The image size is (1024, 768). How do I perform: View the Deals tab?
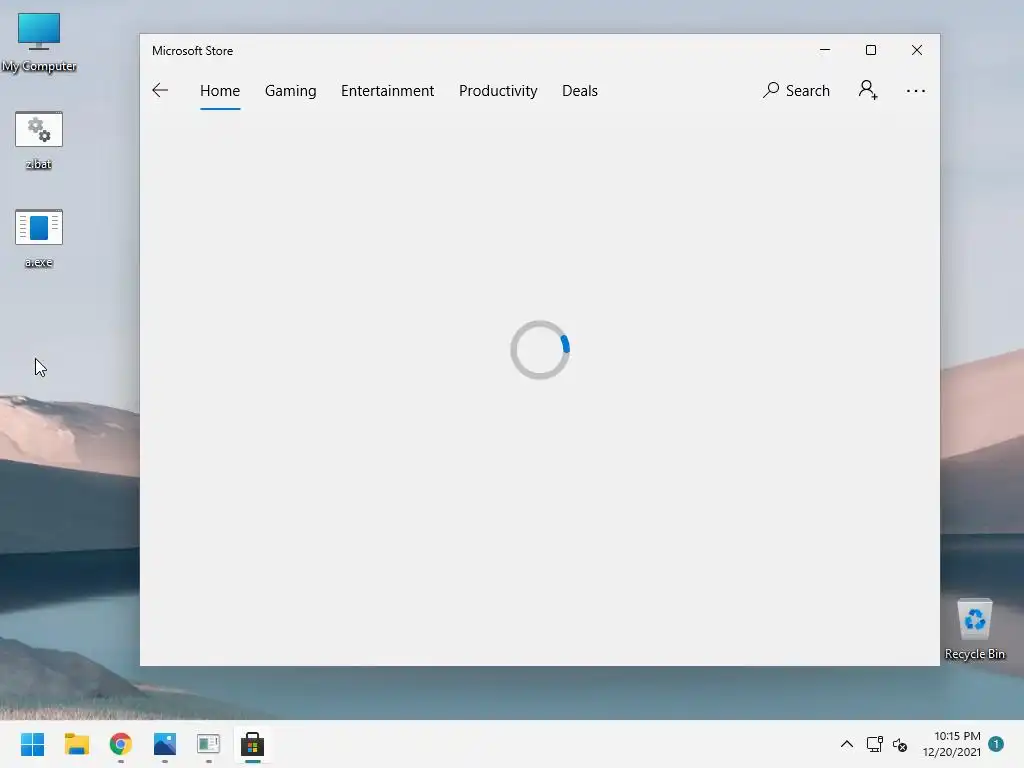click(x=580, y=91)
